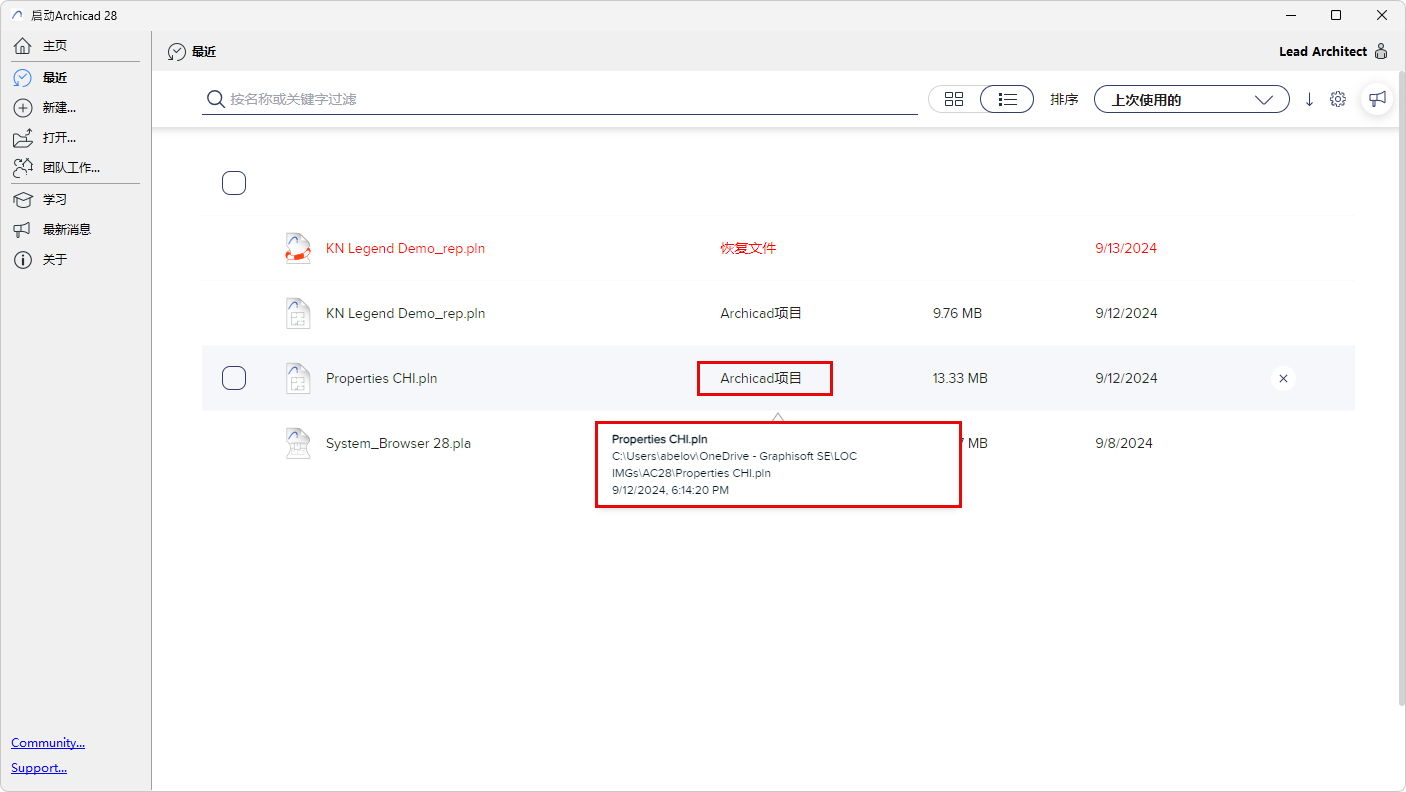This screenshot has height=792, width=1406.
Task: Open the 团队工作... teamwork option
Action: 70,167
